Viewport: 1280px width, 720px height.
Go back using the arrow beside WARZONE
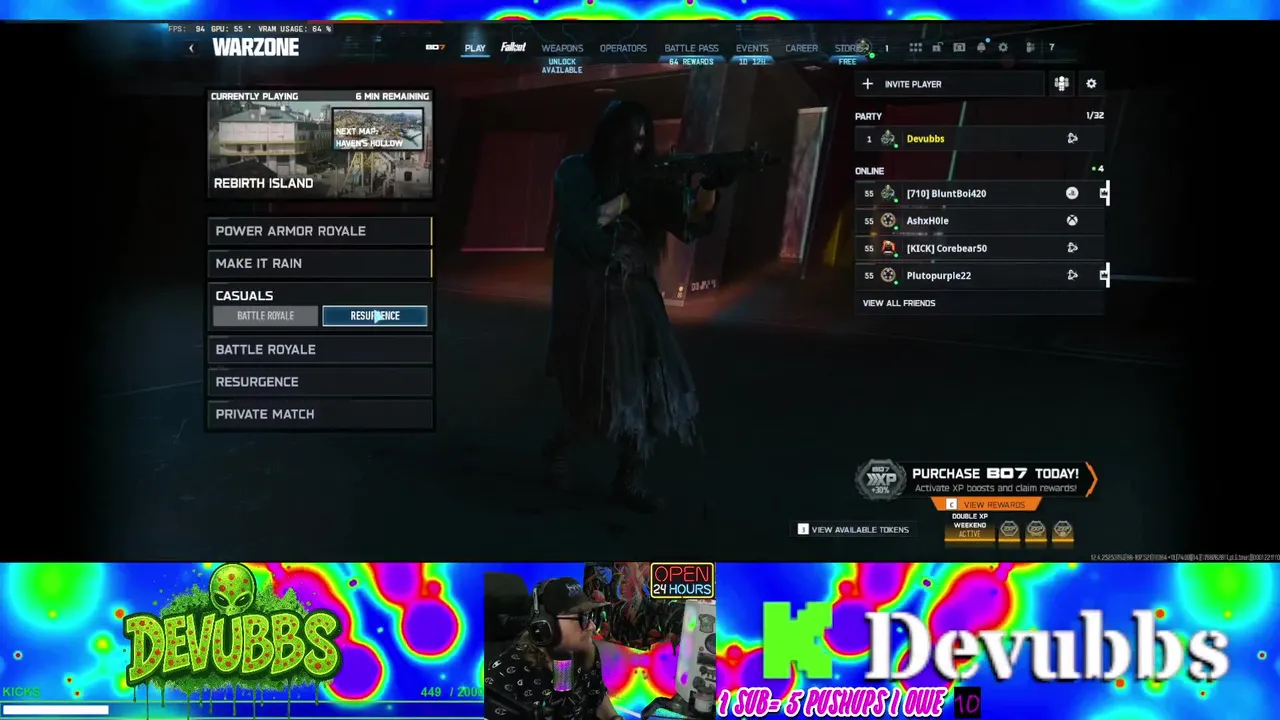191,48
